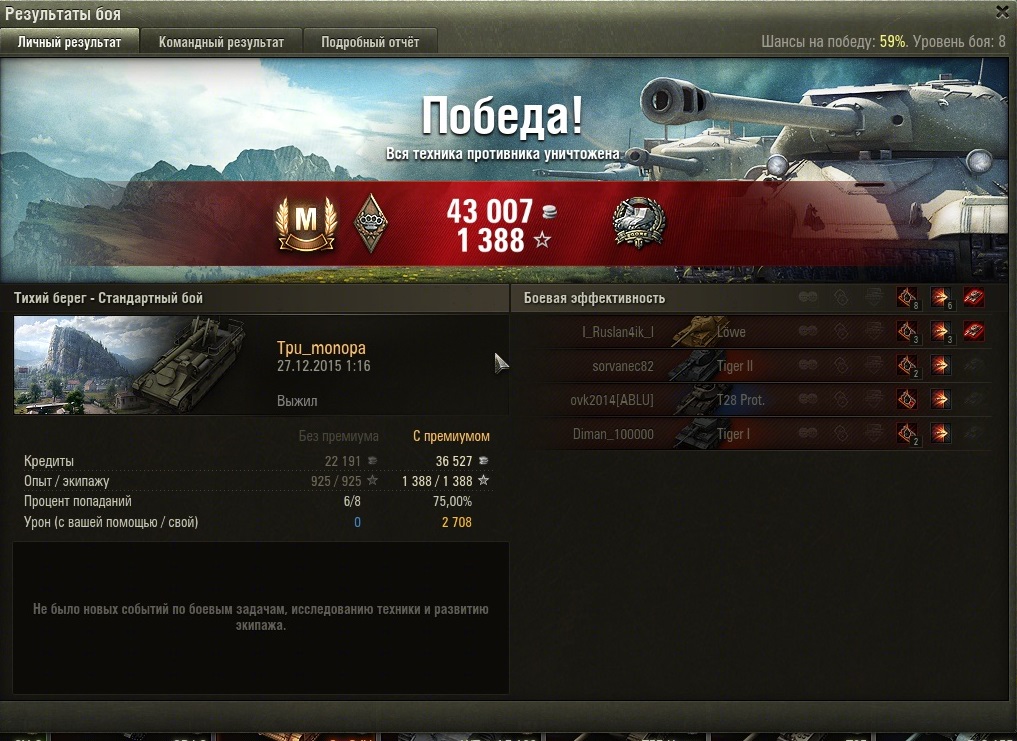Click the damage icon in Tiger I row
The width and height of the screenshot is (1017, 741).
tap(940, 433)
